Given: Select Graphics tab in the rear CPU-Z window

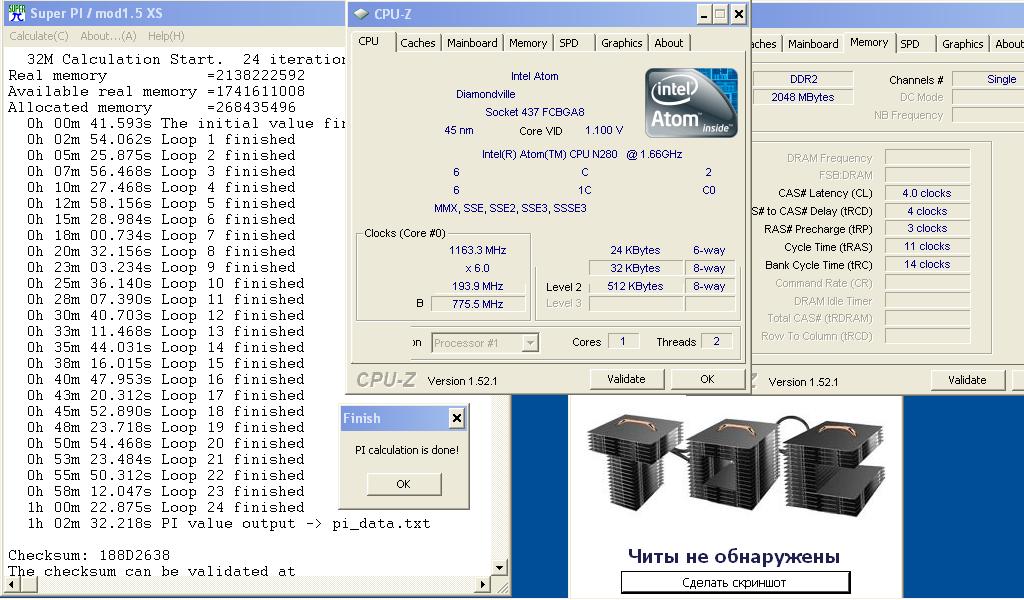Looking at the screenshot, I should tap(963, 44).
